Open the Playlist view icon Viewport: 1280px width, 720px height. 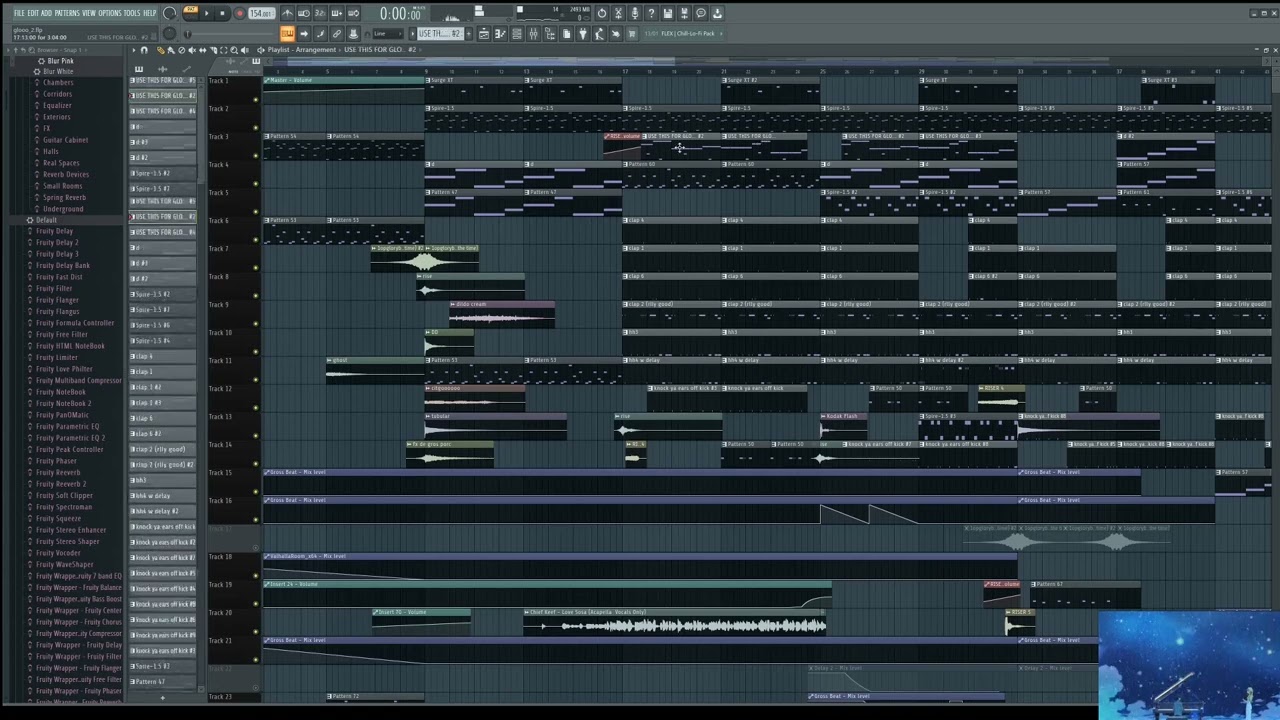(484, 33)
